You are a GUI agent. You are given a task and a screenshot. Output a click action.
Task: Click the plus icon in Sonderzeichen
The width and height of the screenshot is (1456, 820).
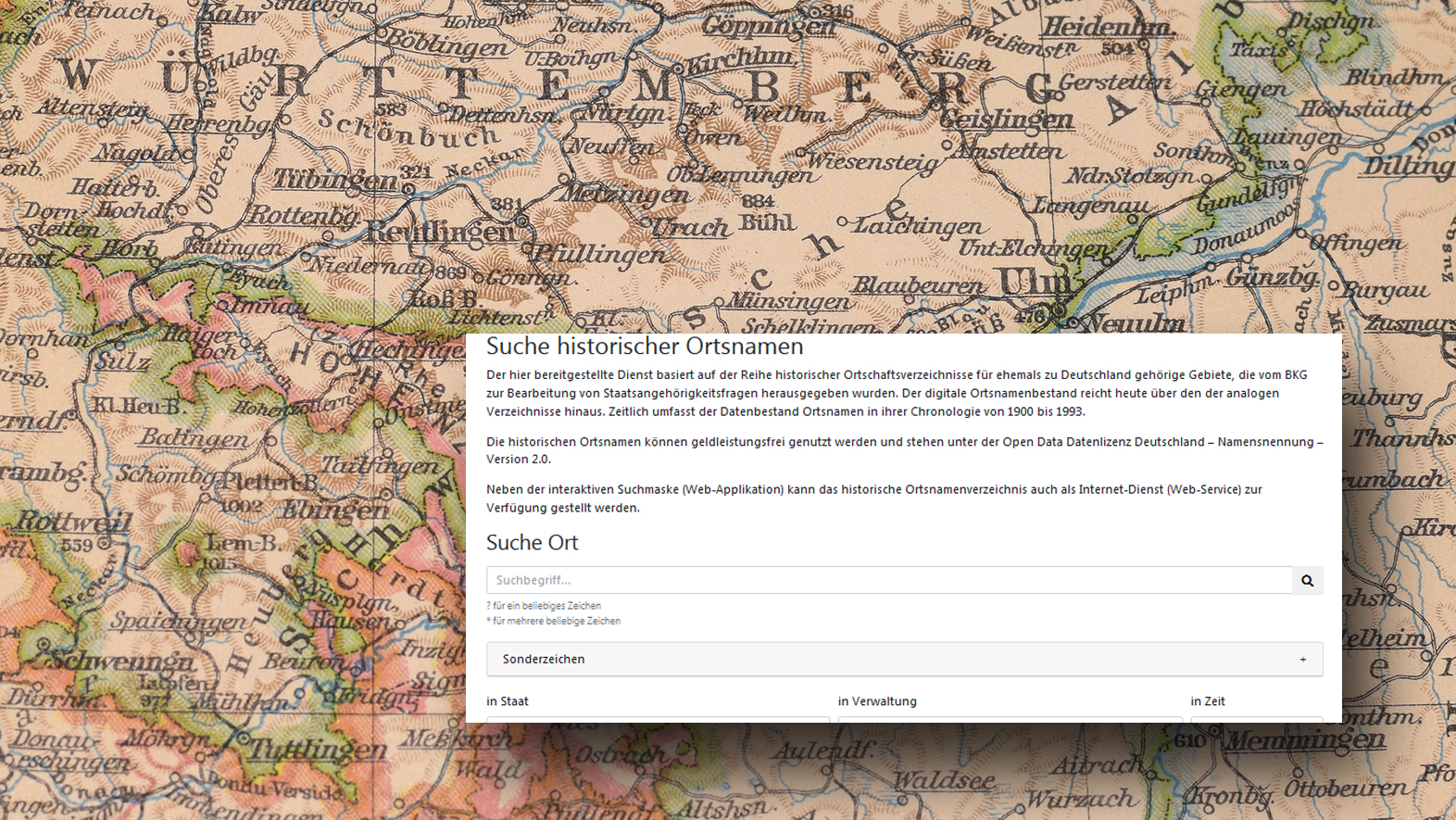pyautogui.click(x=1302, y=660)
